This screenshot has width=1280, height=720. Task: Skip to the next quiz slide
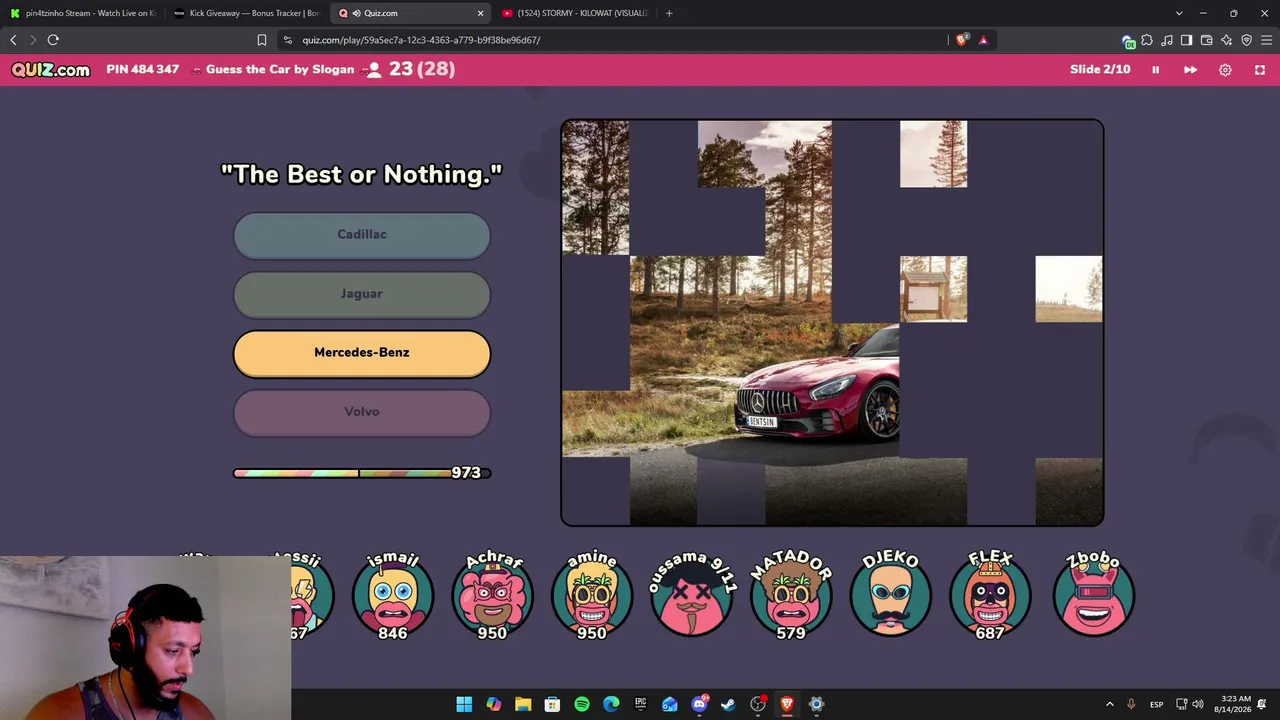tap(1190, 70)
